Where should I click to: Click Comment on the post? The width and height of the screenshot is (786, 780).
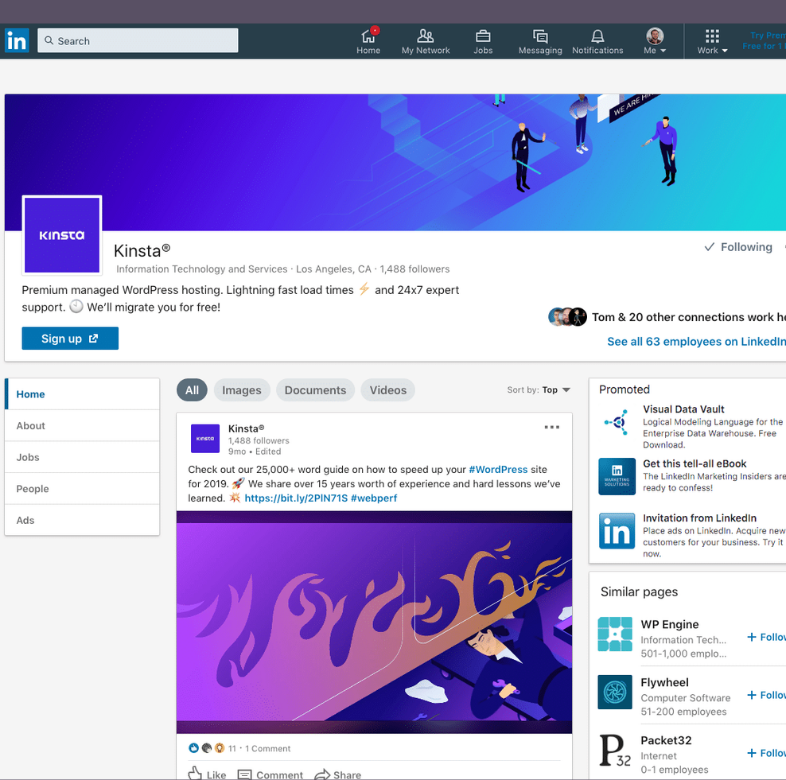(x=270, y=774)
